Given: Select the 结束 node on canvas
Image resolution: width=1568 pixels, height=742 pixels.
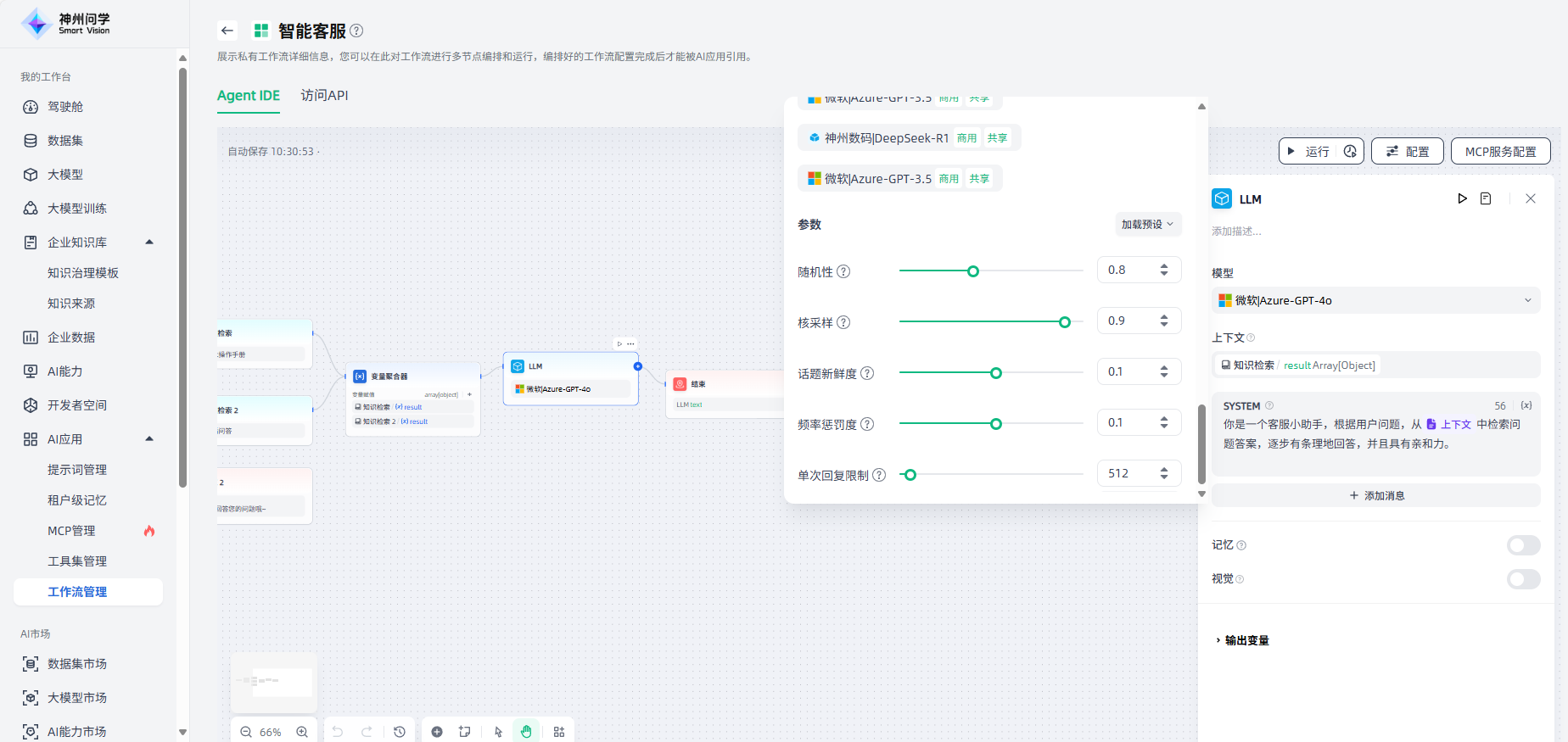Looking at the screenshot, I should [x=725, y=393].
